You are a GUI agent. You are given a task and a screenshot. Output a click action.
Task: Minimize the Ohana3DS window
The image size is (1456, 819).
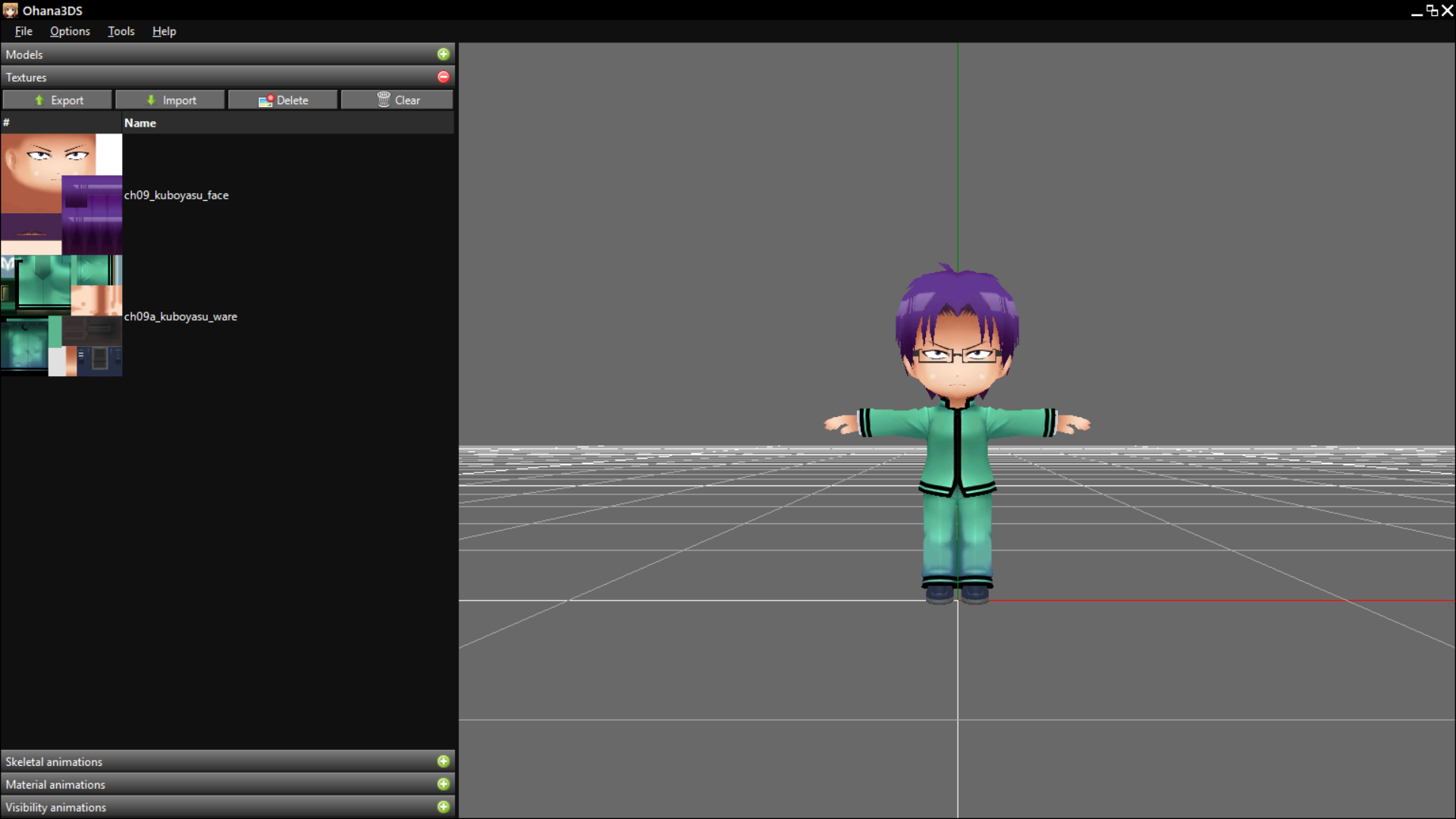[x=1416, y=11]
